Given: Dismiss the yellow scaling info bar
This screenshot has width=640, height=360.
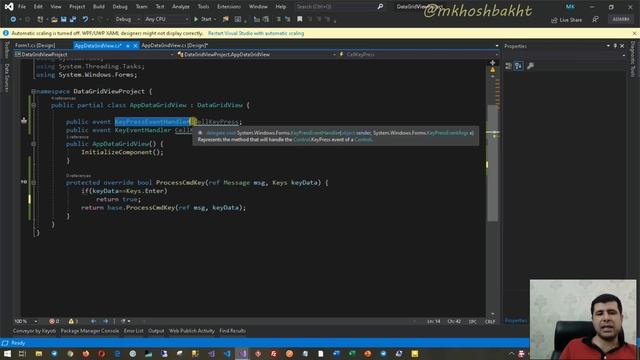Looking at the screenshot, I should tap(634, 33).
